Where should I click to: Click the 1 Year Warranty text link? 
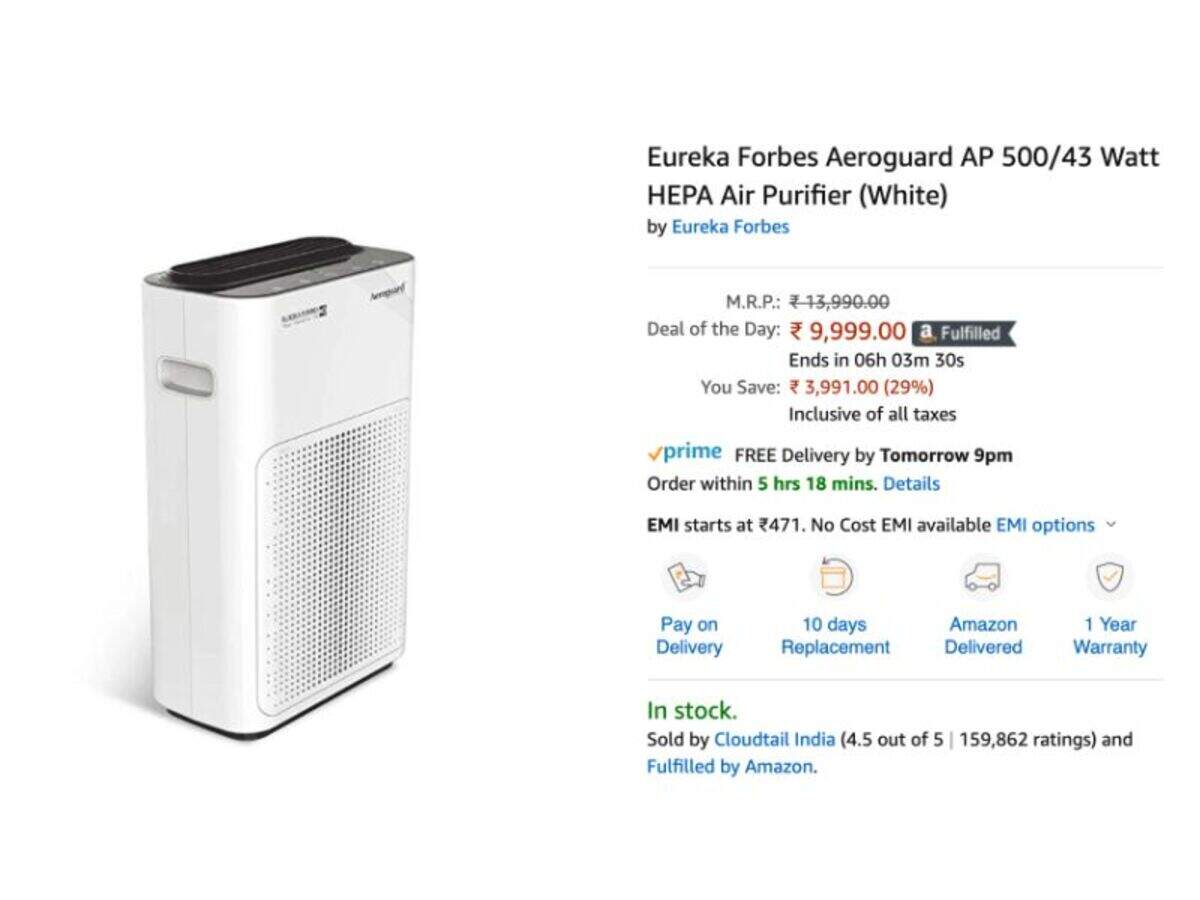[x=1109, y=636]
